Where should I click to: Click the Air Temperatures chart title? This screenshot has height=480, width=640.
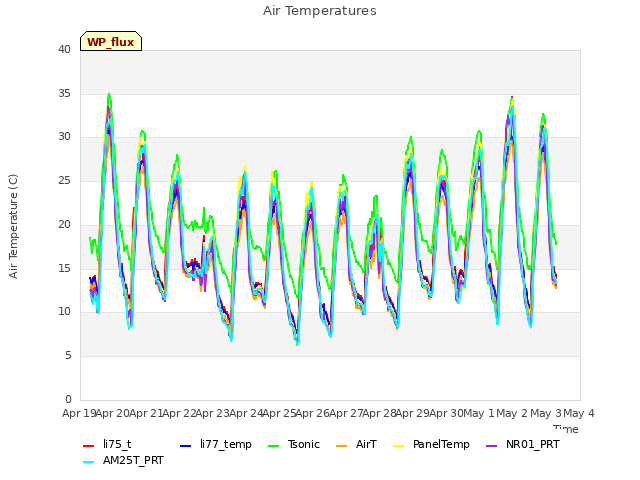(320, 11)
